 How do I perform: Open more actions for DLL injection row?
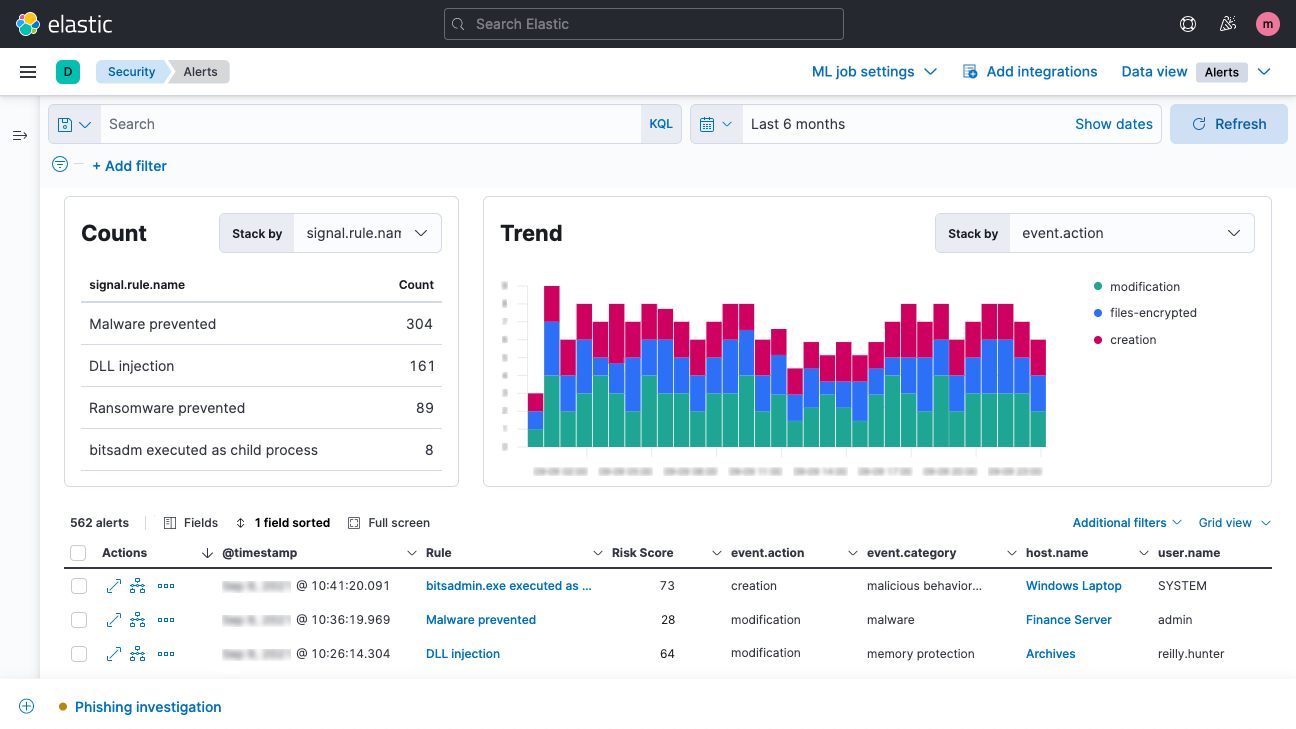[x=166, y=654]
